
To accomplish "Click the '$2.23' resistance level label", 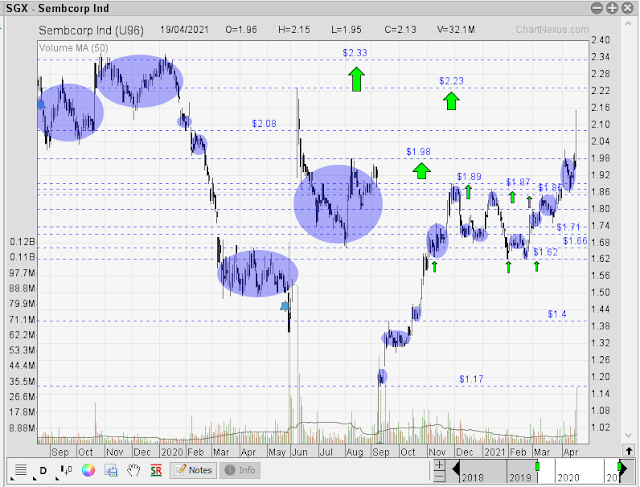I will [451, 81].
